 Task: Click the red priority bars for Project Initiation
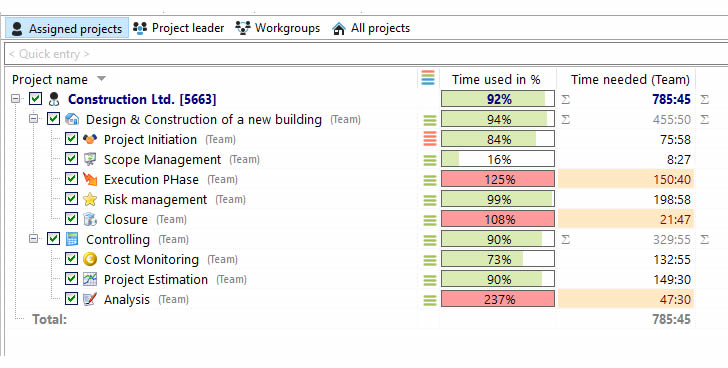point(430,139)
